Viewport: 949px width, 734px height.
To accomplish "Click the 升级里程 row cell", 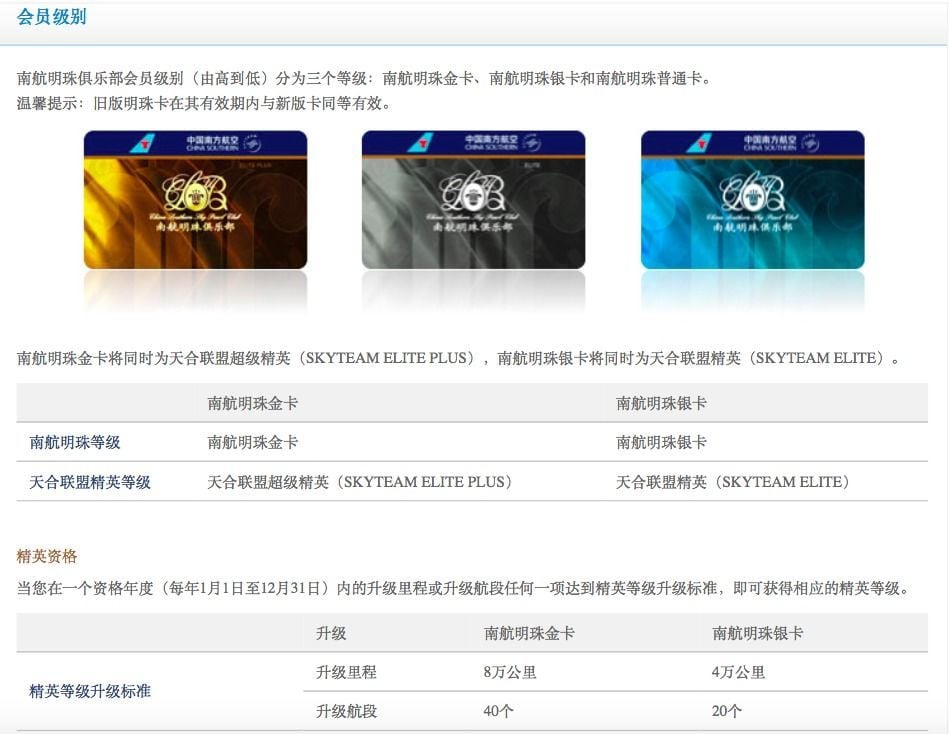I will coord(346,672).
